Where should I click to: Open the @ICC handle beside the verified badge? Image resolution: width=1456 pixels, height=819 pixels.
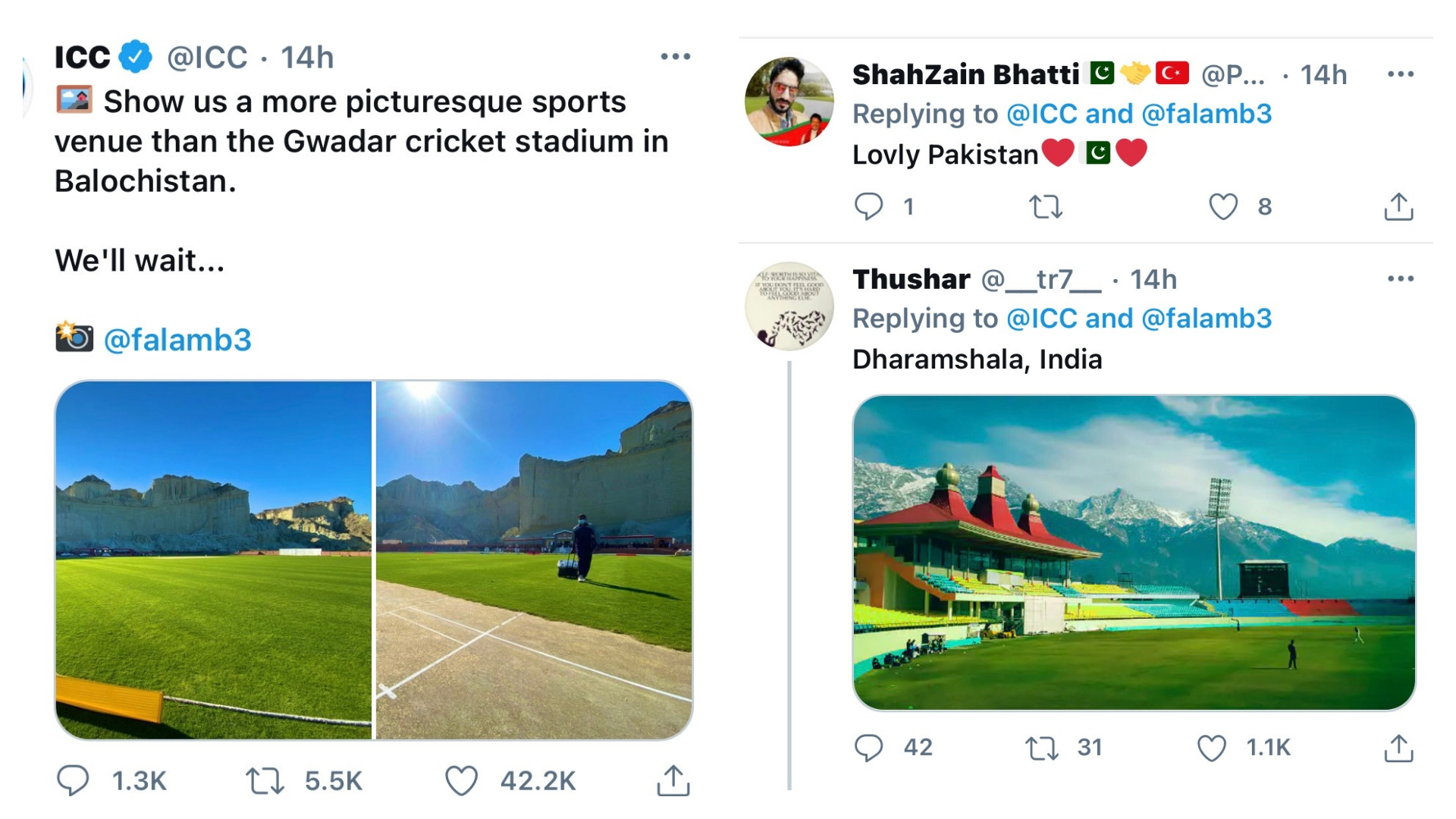point(207,58)
